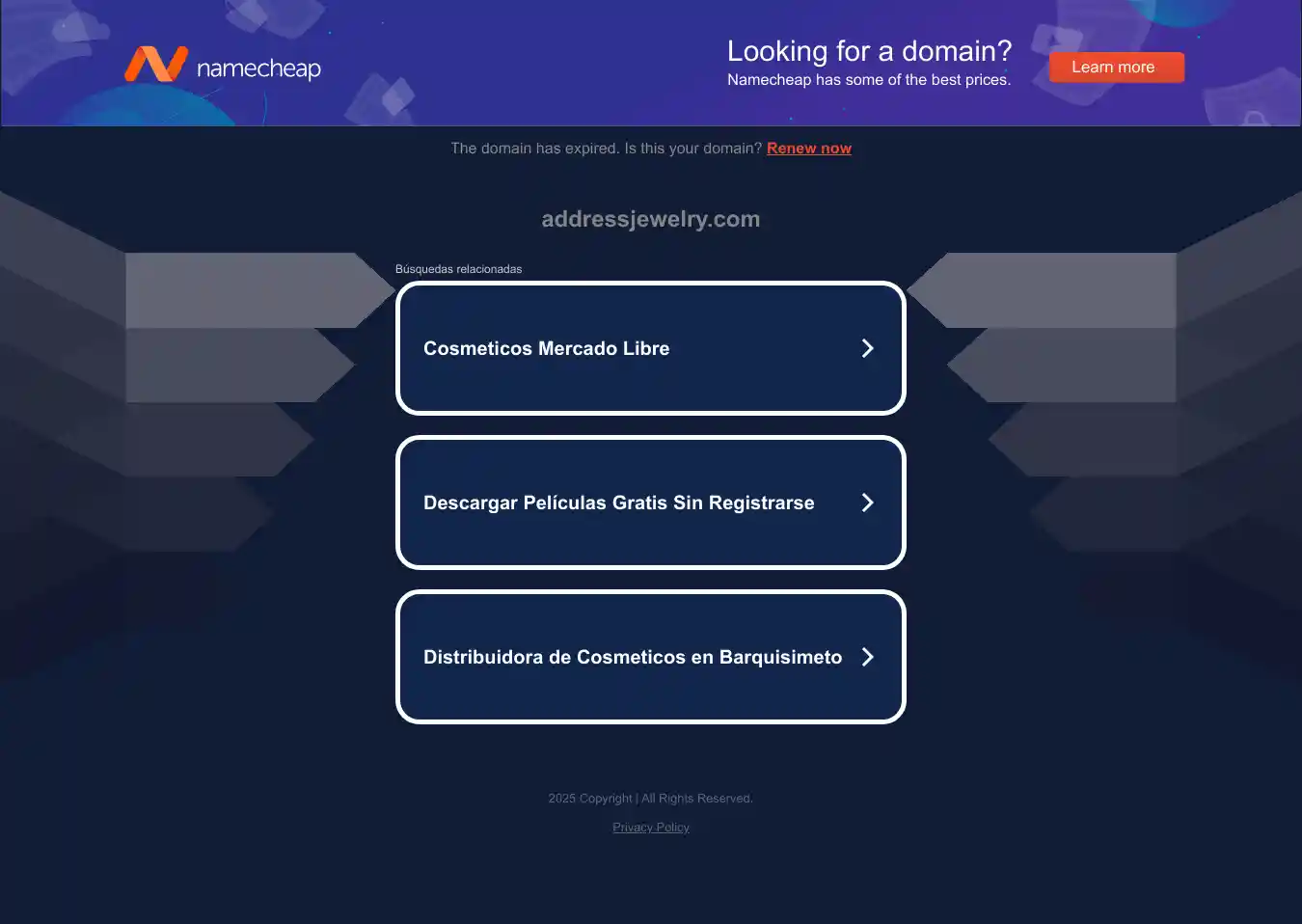
Task: Click the Búsquedas relacionadas label
Action: pos(458,269)
